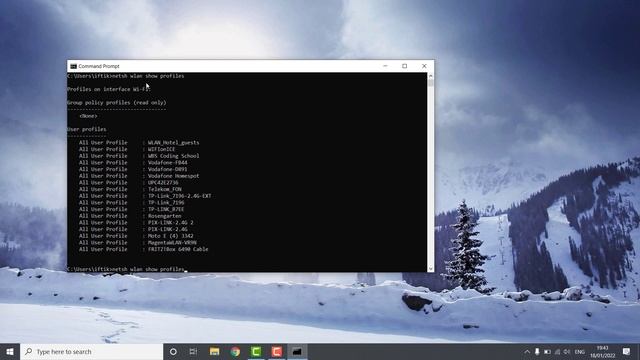This screenshot has width=640, height=360.
Task: Click the Type here to search box
Action: (x=91, y=351)
